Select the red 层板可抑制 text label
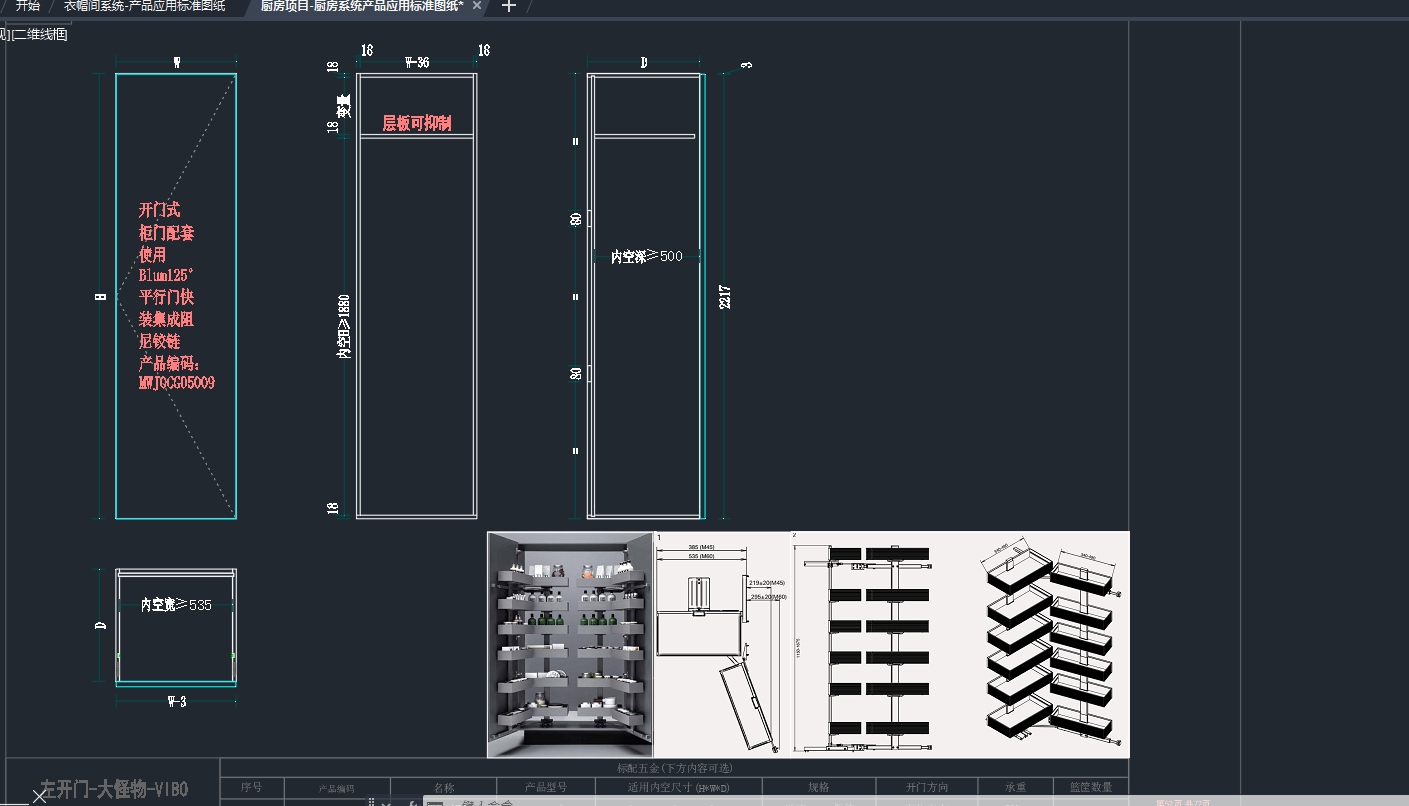Screen dimensions: 1409x806 (x=417, y=123)
